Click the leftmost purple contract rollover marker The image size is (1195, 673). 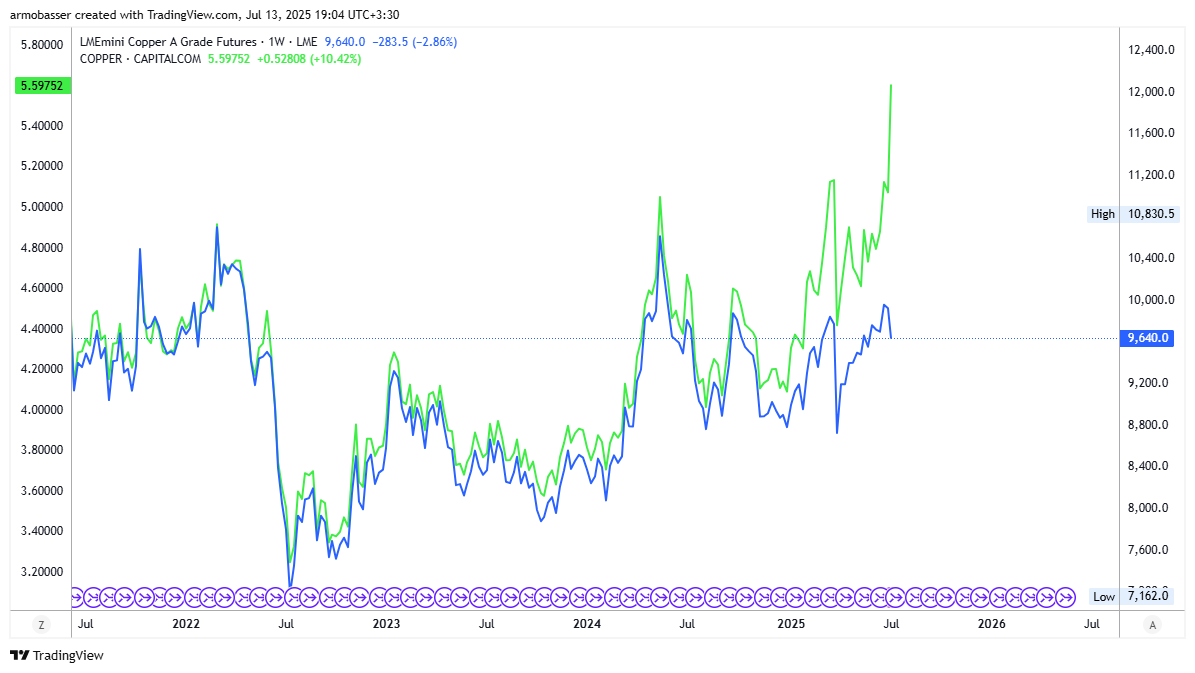click(x=77, y=597)
